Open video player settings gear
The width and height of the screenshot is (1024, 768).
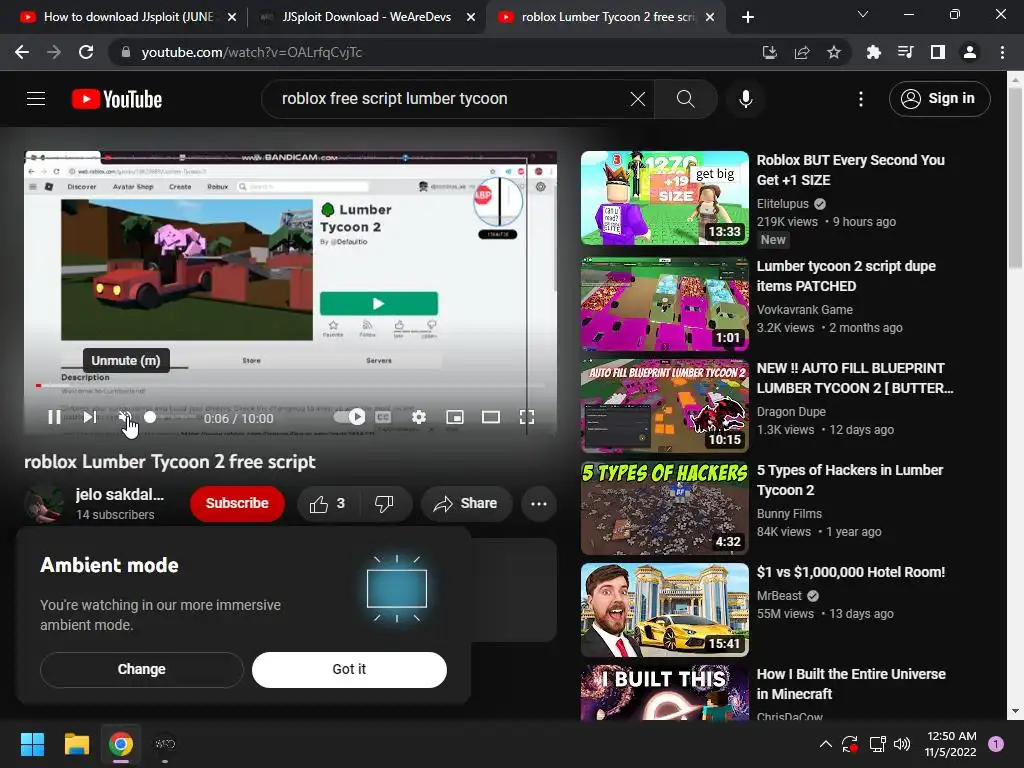419,417
